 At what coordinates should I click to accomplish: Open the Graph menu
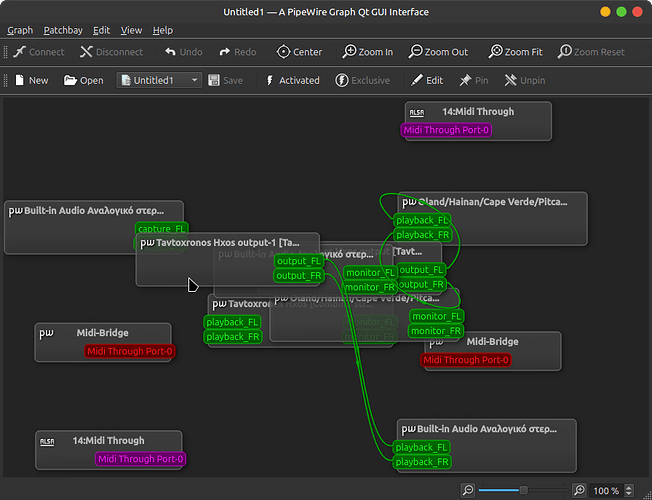coord(20,30)
